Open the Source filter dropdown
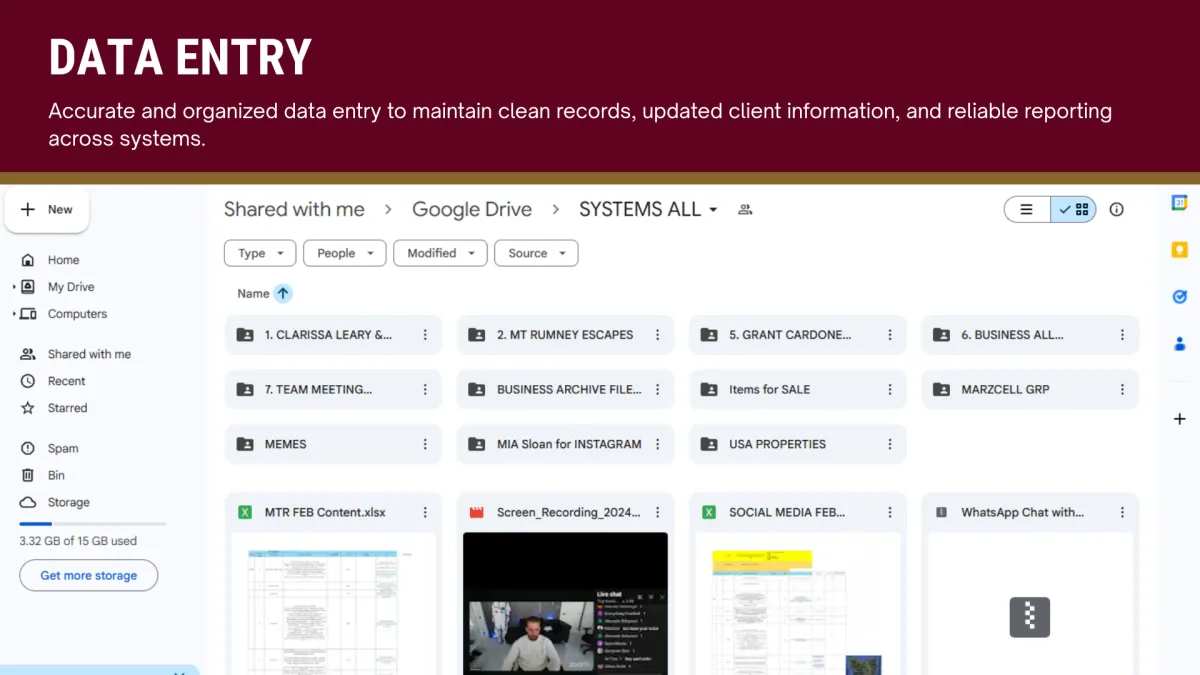1200x675 pixels. coord(536,254)
